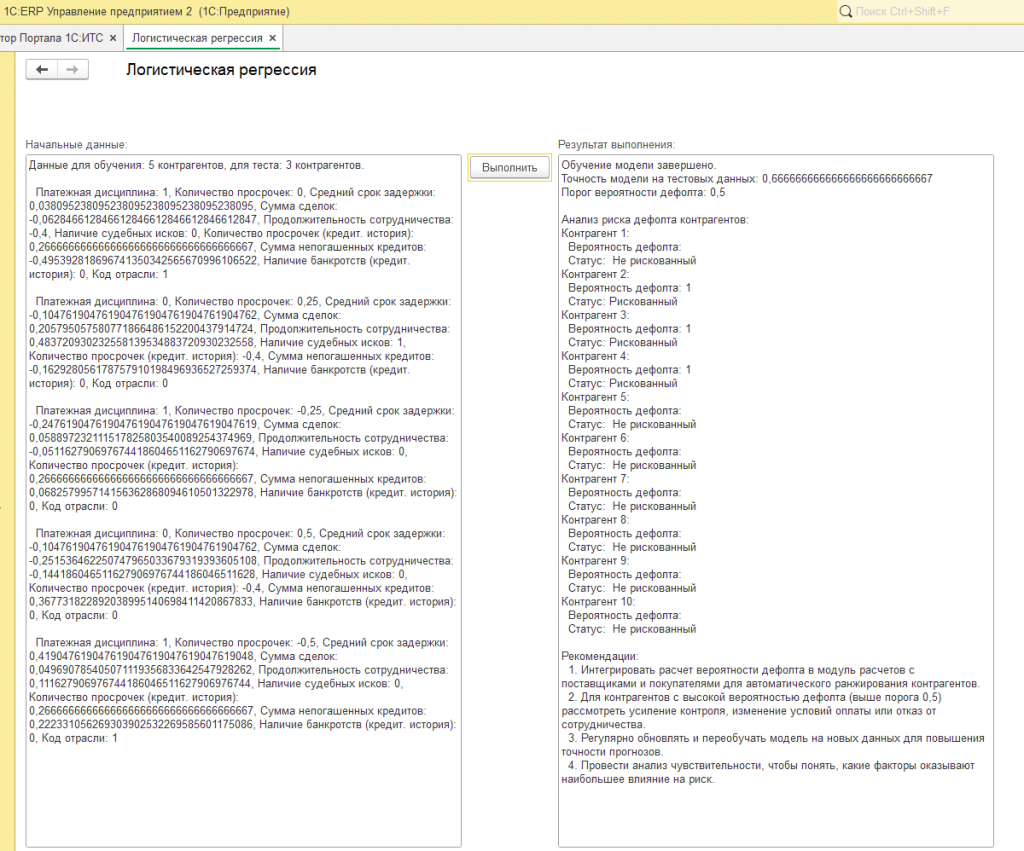The image size is (1024, 851).
Task: Click 'Код отрасли: 1' in first data record
Action: (x=130, y=274)
